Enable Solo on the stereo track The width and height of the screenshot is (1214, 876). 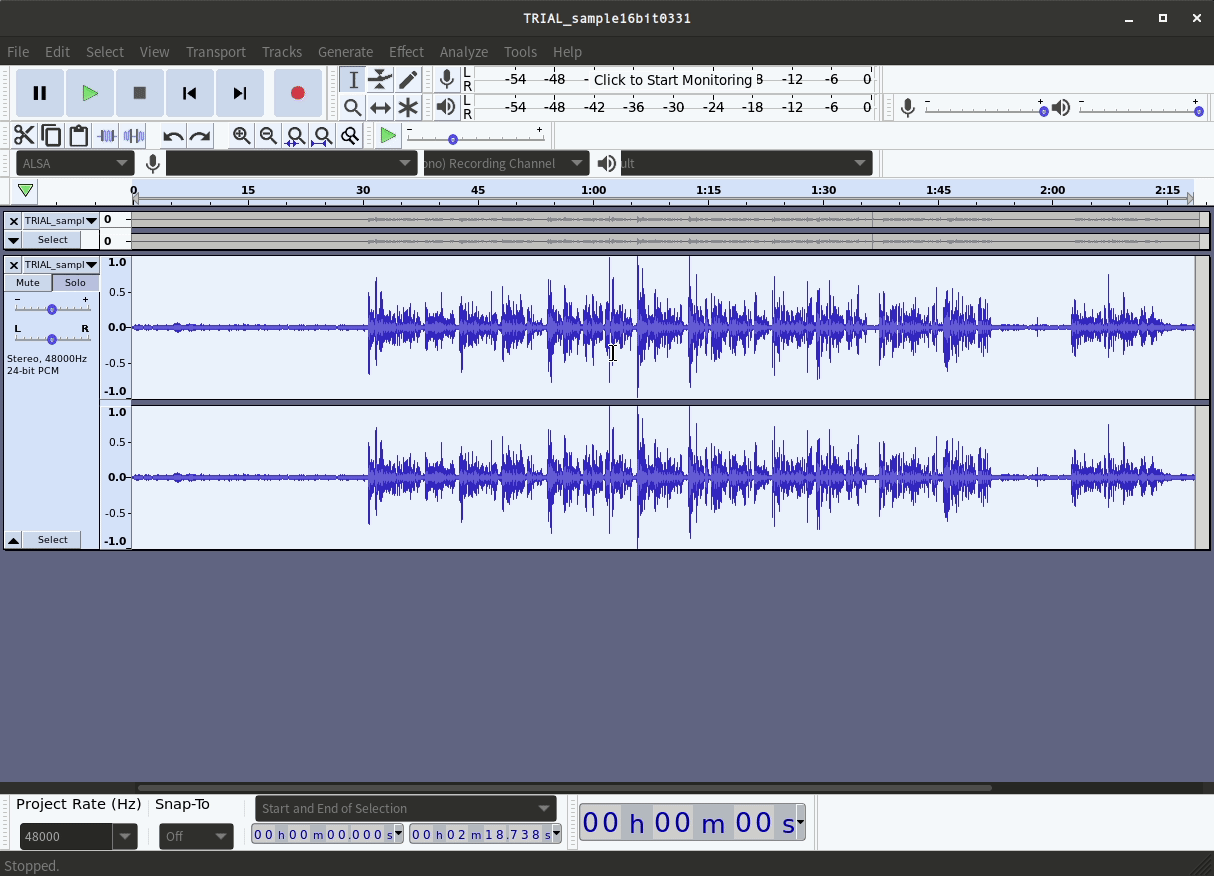point(75,283)
